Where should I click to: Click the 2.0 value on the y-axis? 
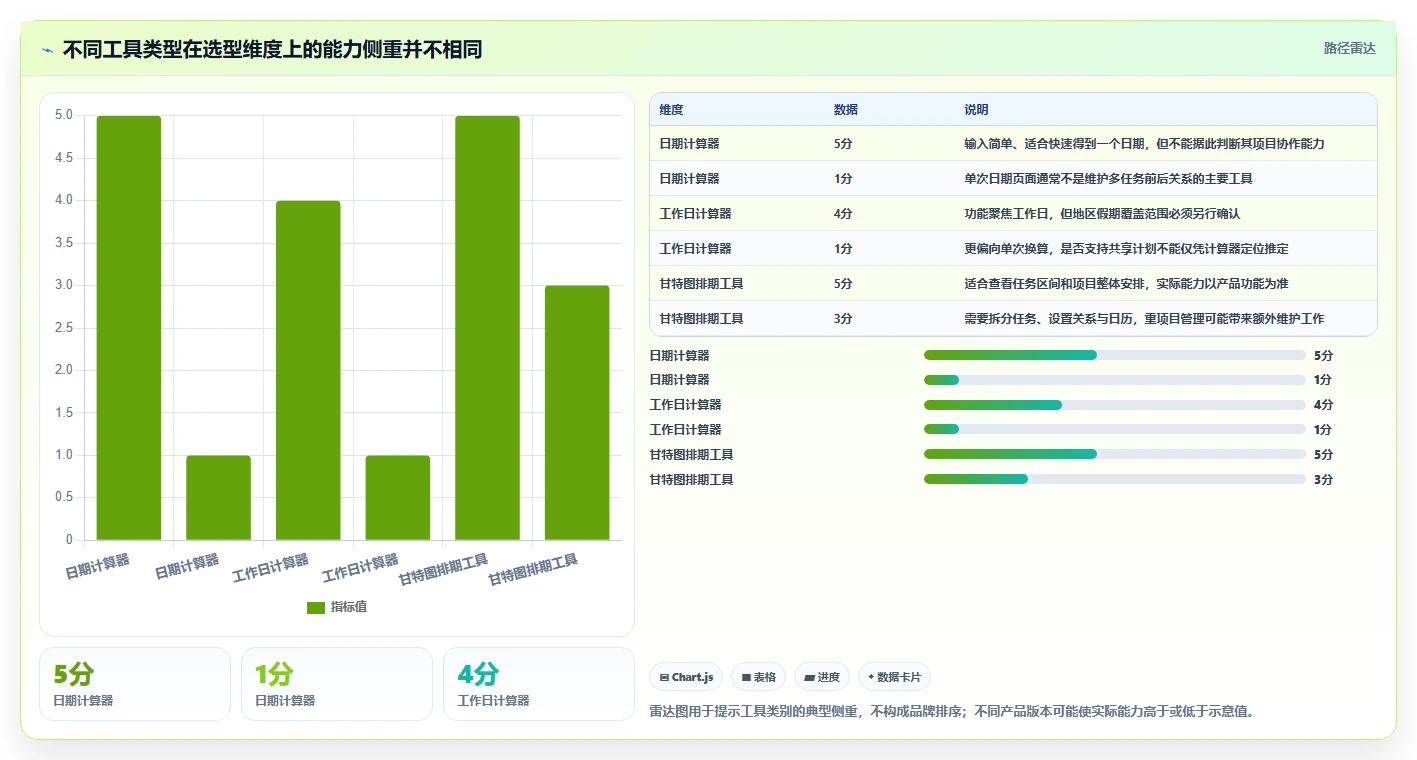coord(63,370)
